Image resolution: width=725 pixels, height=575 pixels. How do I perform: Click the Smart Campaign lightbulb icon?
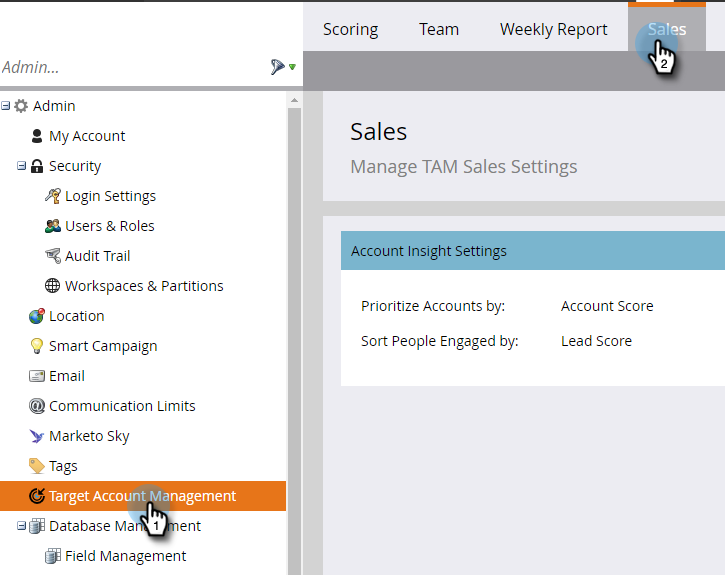coord(37,346)
